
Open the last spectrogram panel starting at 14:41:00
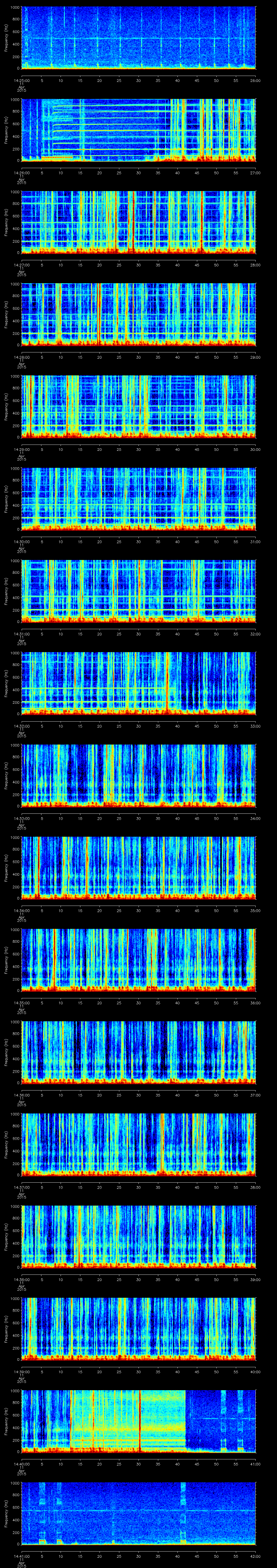click(x=138, y=1513)
